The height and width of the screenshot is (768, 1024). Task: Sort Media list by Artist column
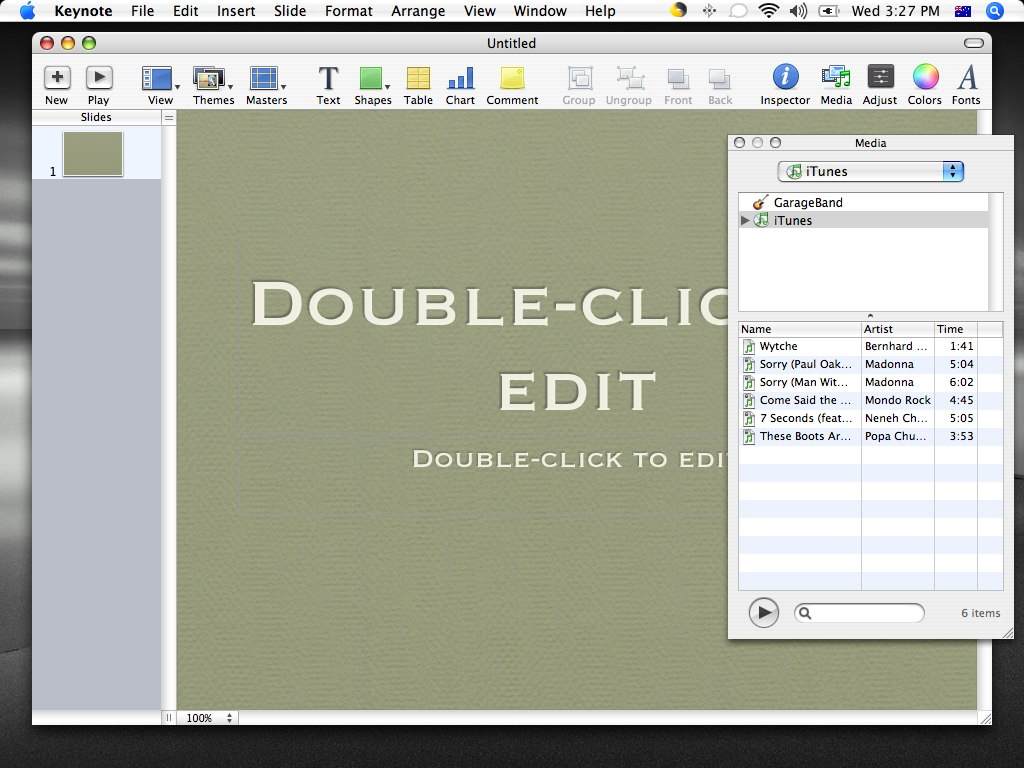click(x=898, y=329)
